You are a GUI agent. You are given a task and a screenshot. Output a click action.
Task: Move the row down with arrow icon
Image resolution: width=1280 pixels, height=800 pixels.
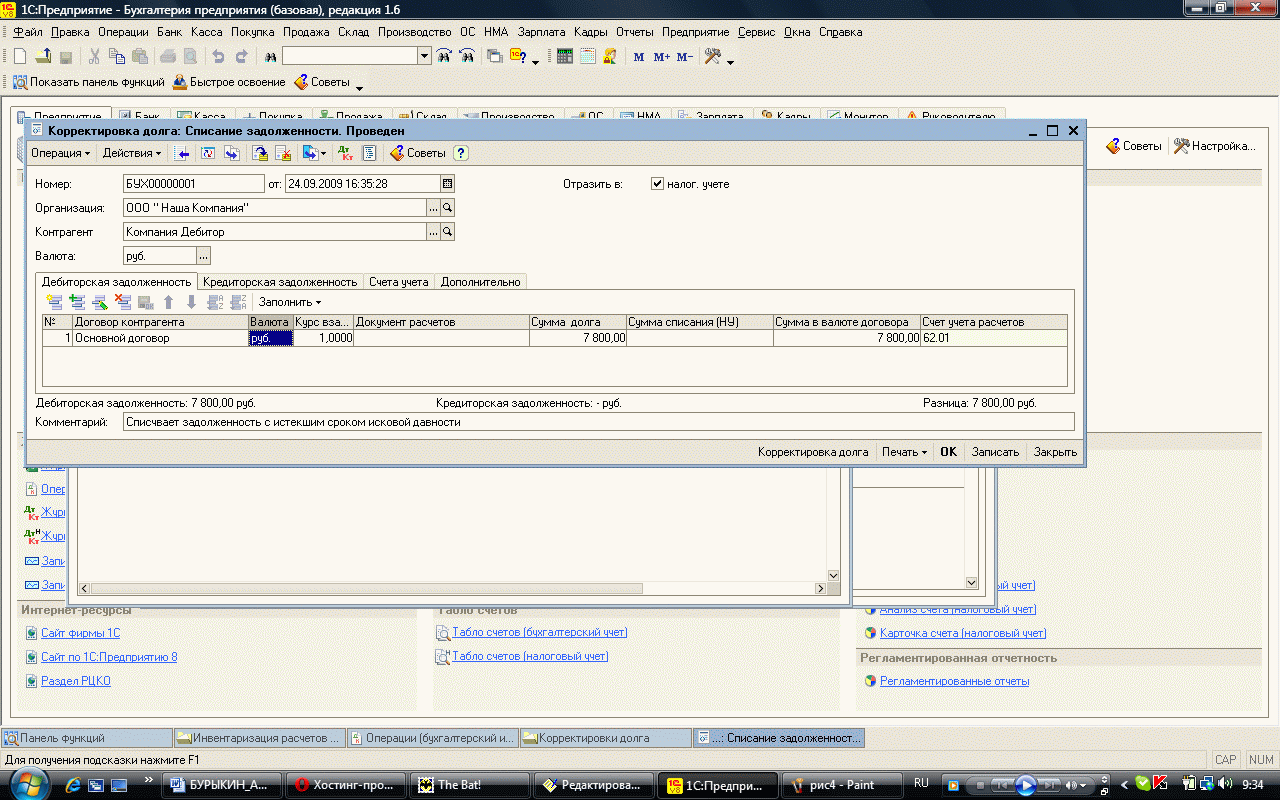pos(192,302)
